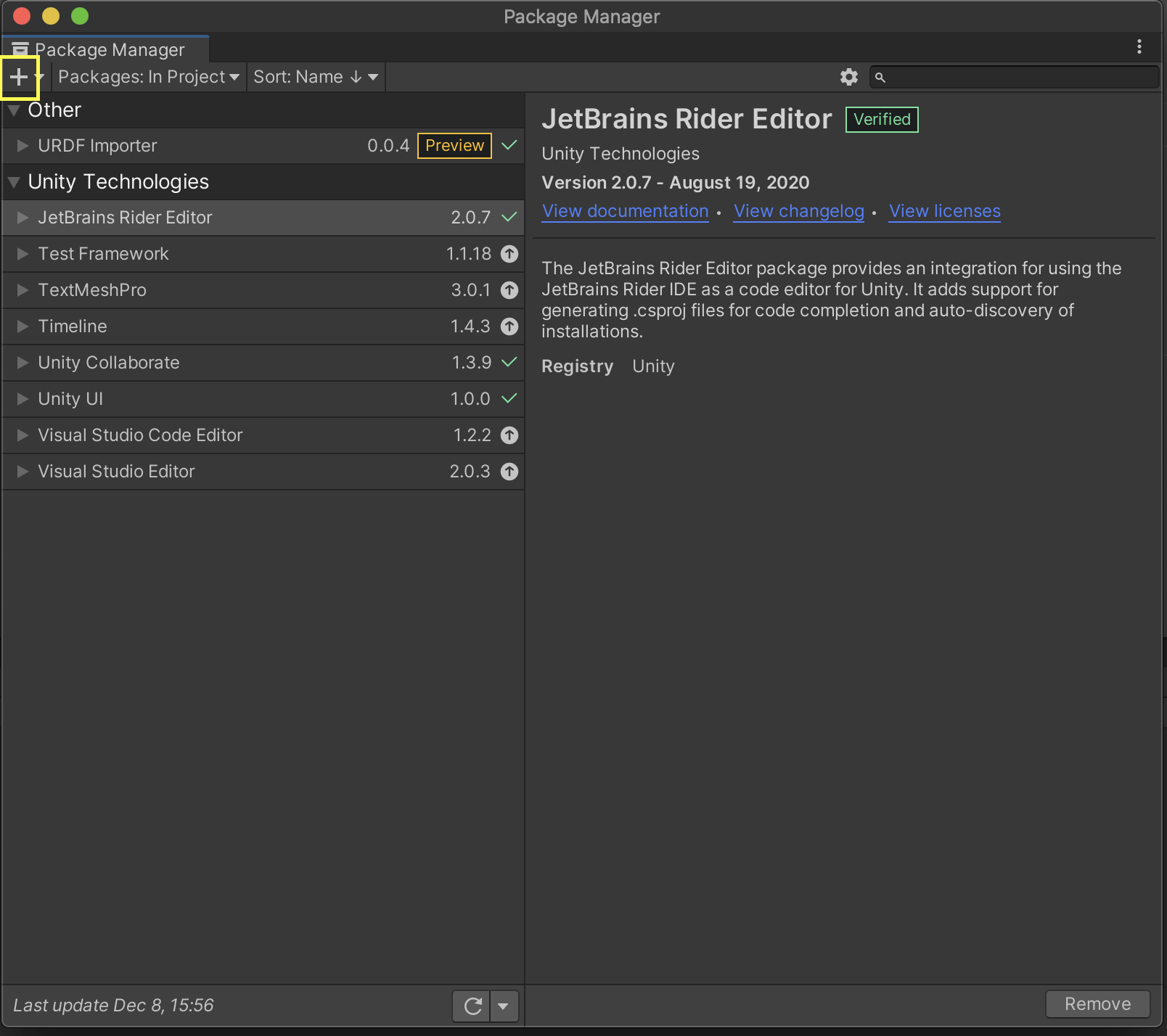Expand the URDF Importer package versions

coord(22,146)
